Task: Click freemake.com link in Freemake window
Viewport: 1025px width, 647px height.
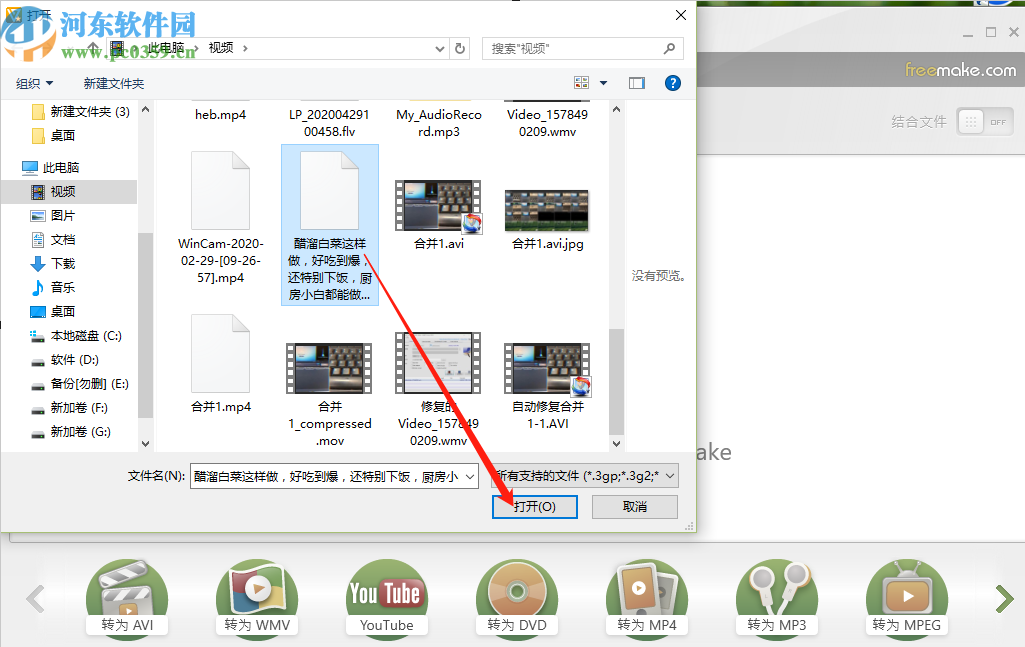Action: [960, 69]
